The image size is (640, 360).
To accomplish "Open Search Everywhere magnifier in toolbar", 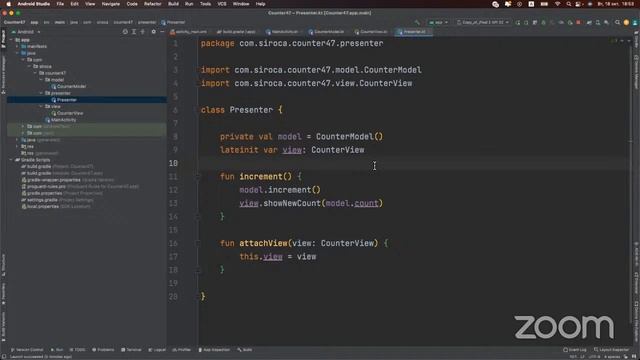I will pyautogui.click(x=617, y=22).
